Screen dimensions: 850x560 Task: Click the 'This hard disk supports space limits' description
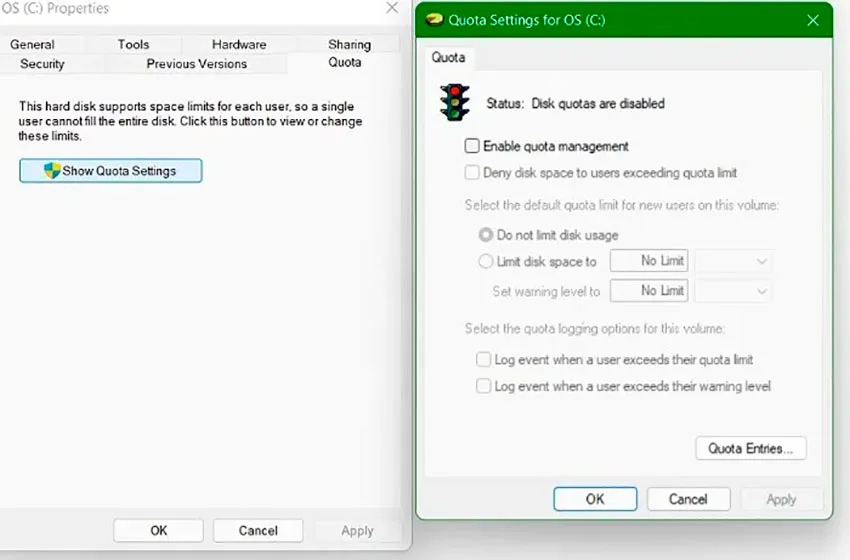190,121
